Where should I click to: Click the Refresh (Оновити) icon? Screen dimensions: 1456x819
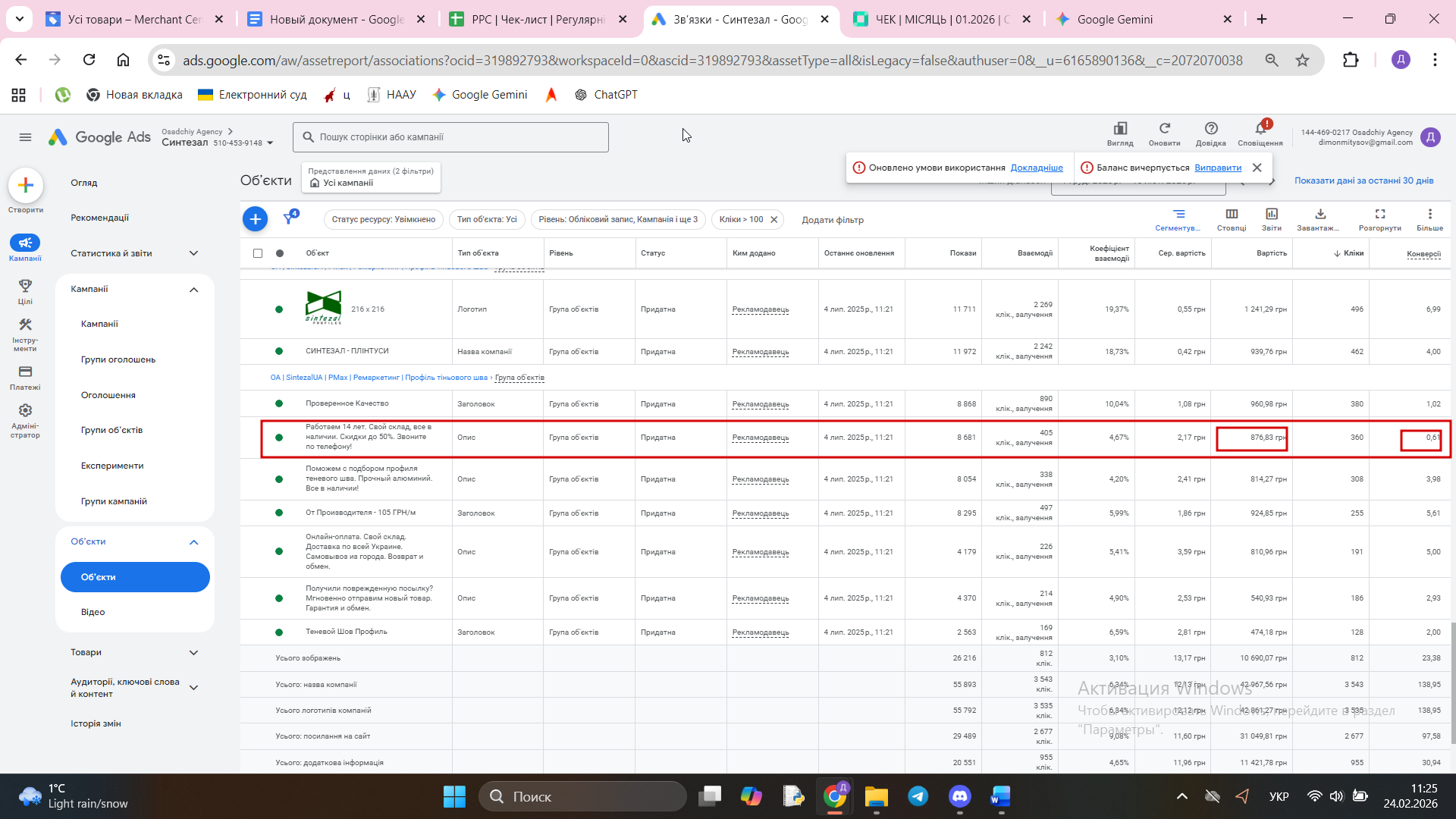[1164, 130]
